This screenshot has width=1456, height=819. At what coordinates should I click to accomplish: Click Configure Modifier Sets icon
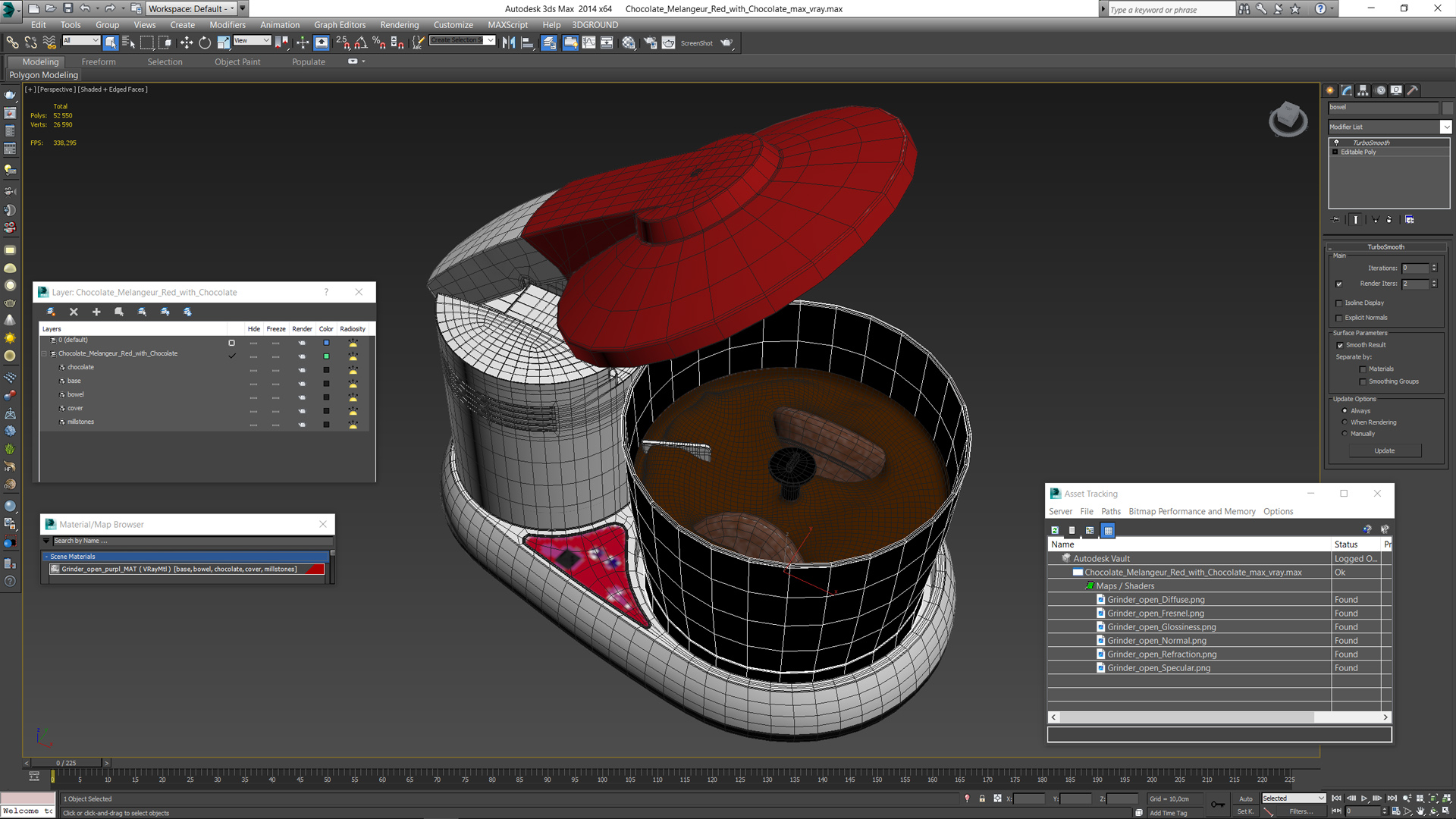click(1410, 220)
